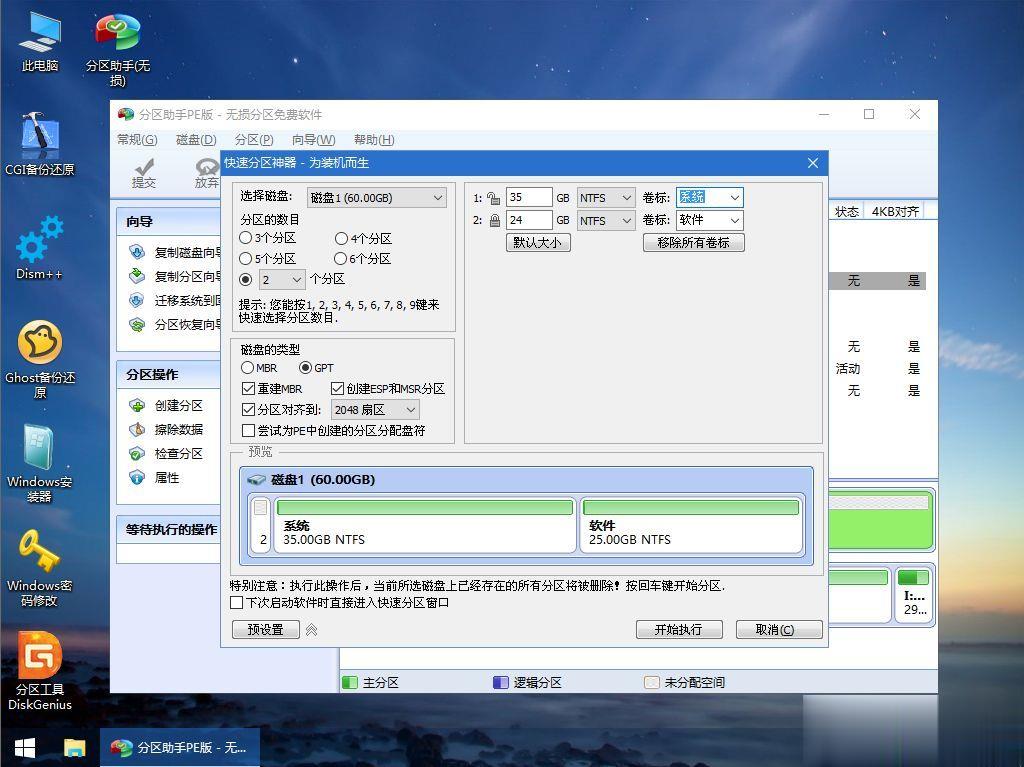This screenshot has height=767, width=1024.
Task: Click the 开始执行 button
Action: pos(679,630)
